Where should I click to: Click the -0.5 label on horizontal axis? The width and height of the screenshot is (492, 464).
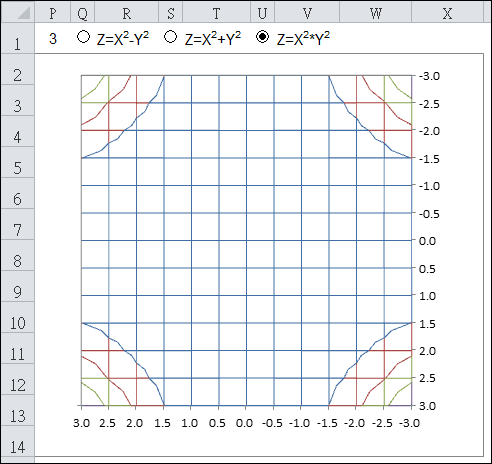click(272, 423)
